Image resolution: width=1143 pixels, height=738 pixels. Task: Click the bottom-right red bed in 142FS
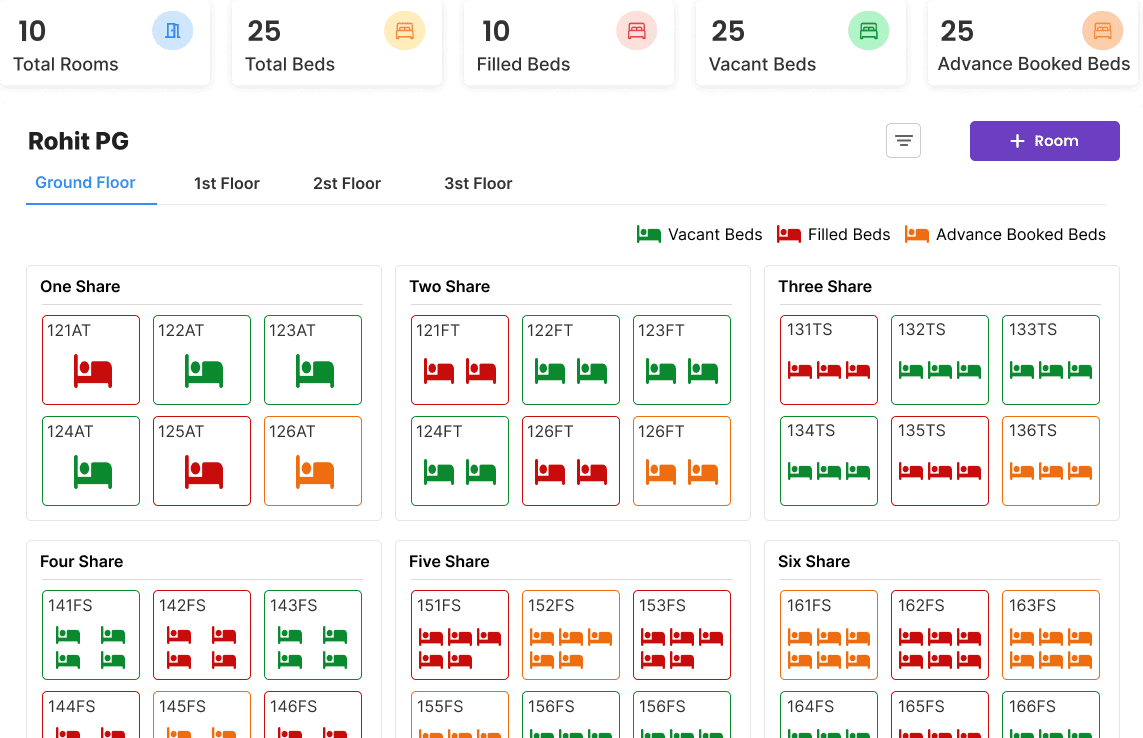coord(224,661)
